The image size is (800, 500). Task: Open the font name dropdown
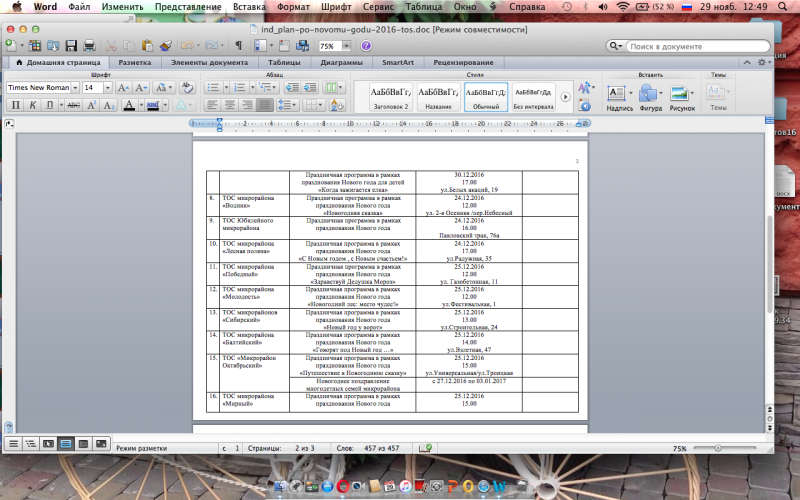[x=75, y=88]
